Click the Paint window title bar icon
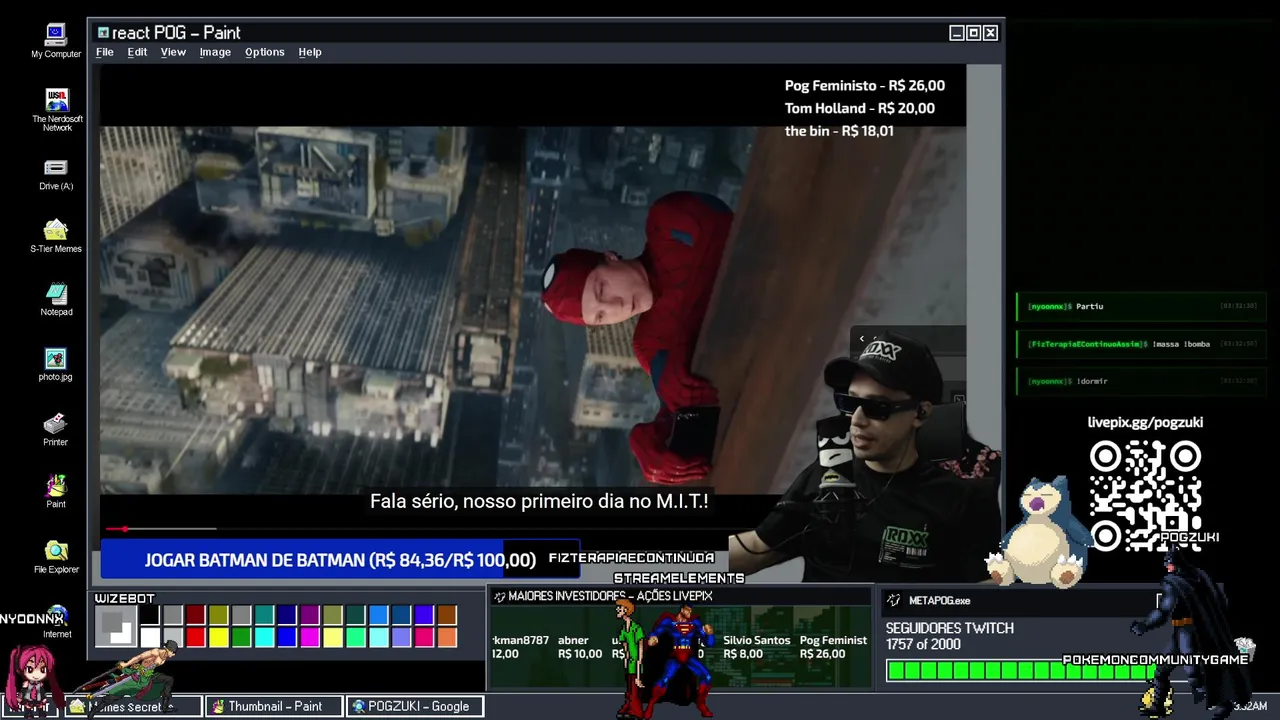Viewport: 1280px width, 720px height. click(103, 33)
